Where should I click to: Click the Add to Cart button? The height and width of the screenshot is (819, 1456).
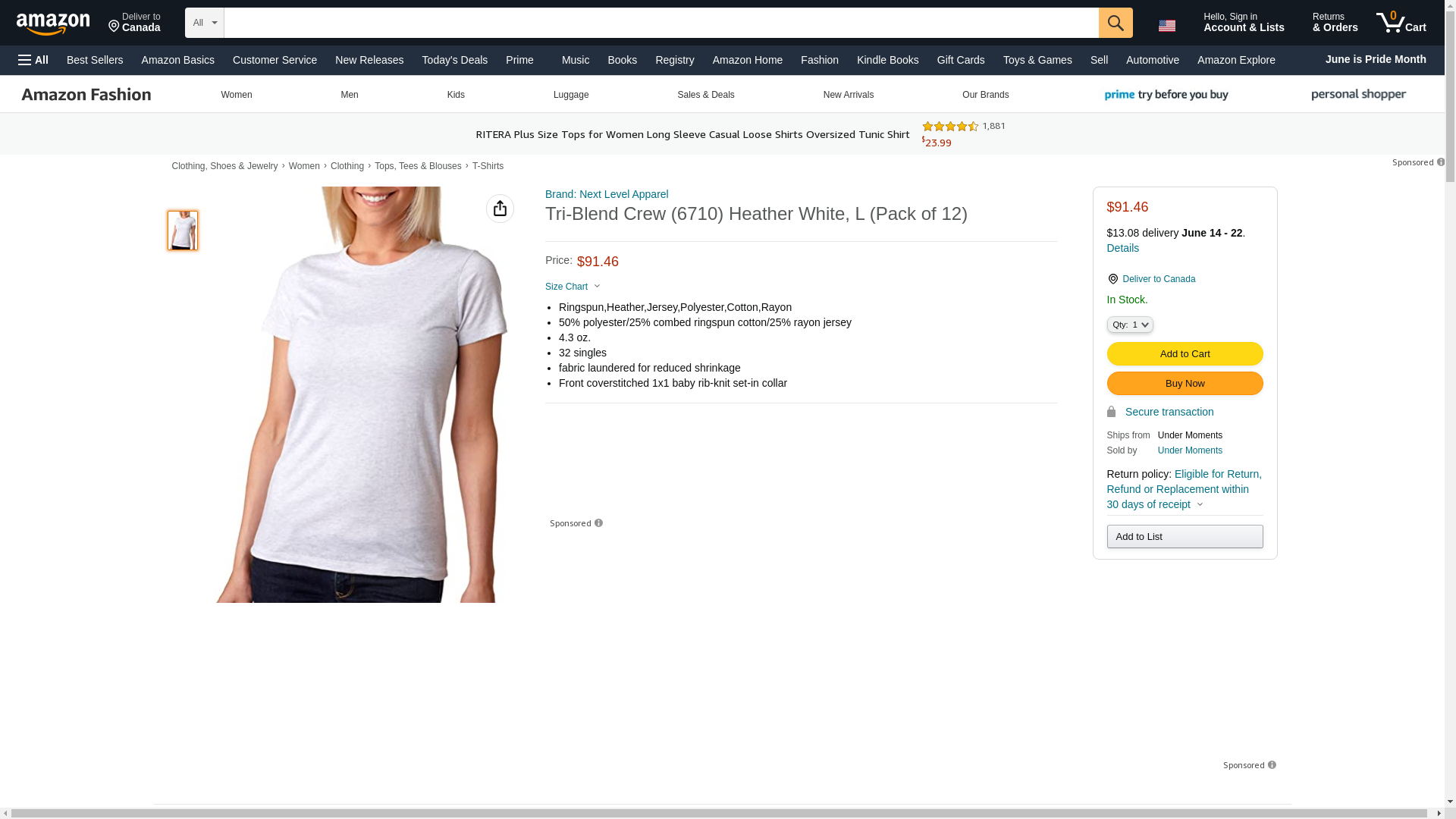pos(1185,354)
